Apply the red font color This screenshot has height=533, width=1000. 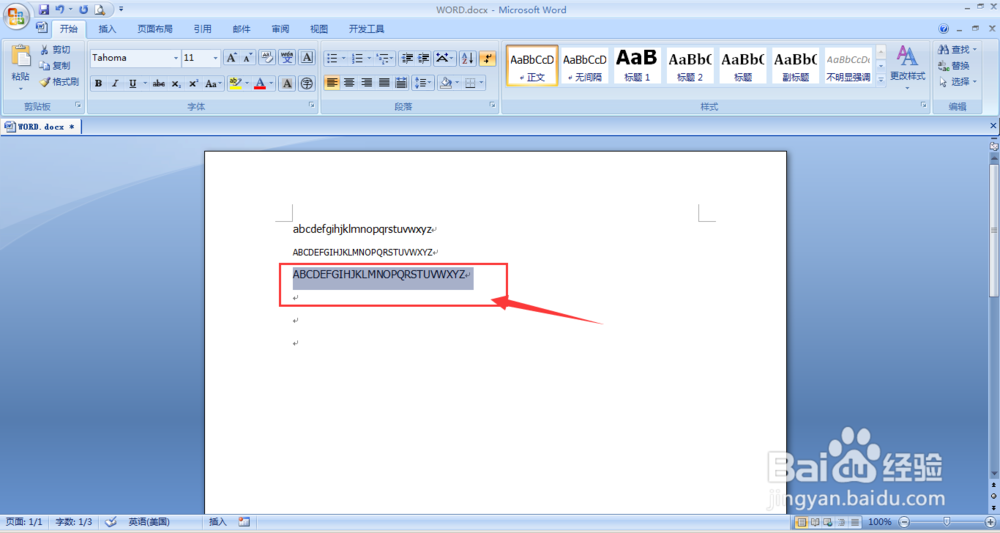[260, 84]
